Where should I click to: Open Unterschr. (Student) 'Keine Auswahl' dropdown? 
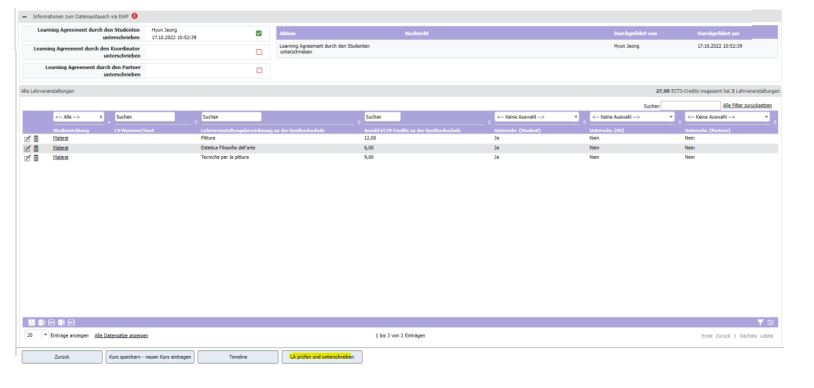[537, 117]
